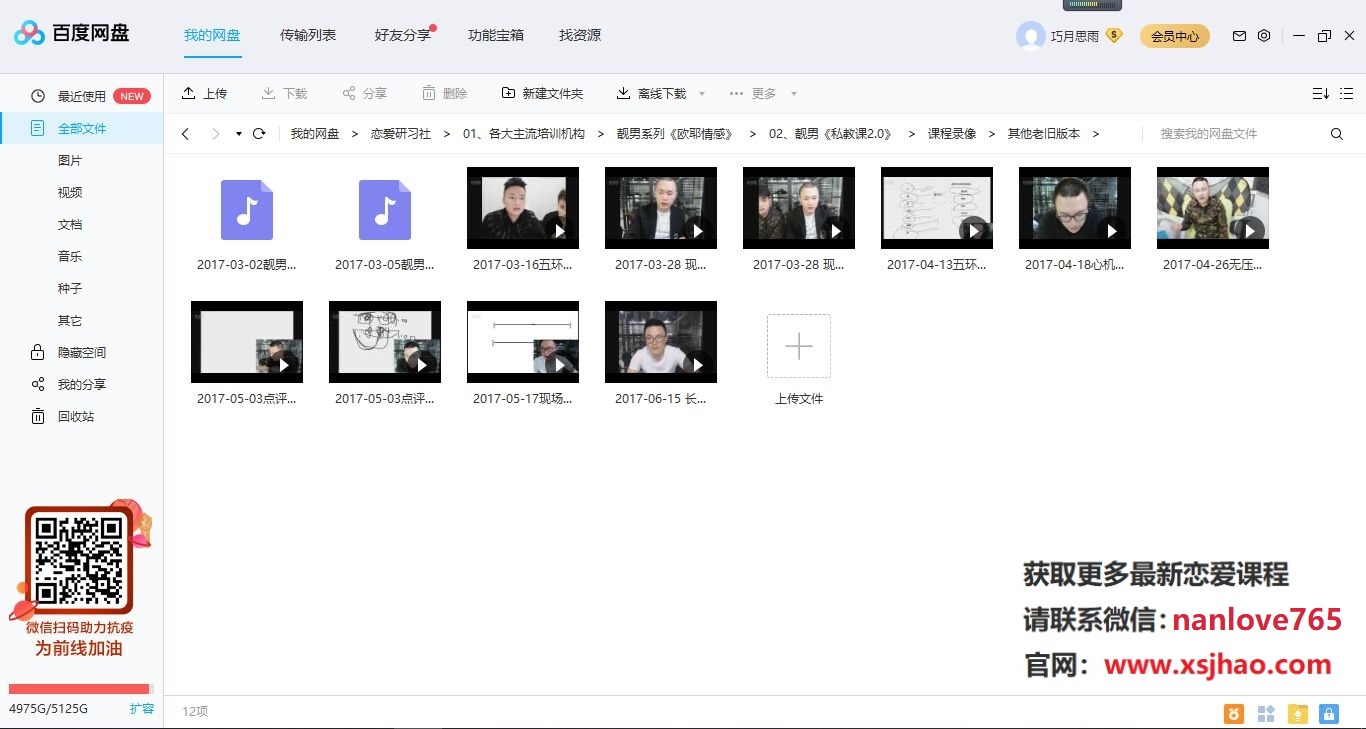The image size is (1366, 729).
Task: Open navigation history dropdown arrow
Action: 238,134
